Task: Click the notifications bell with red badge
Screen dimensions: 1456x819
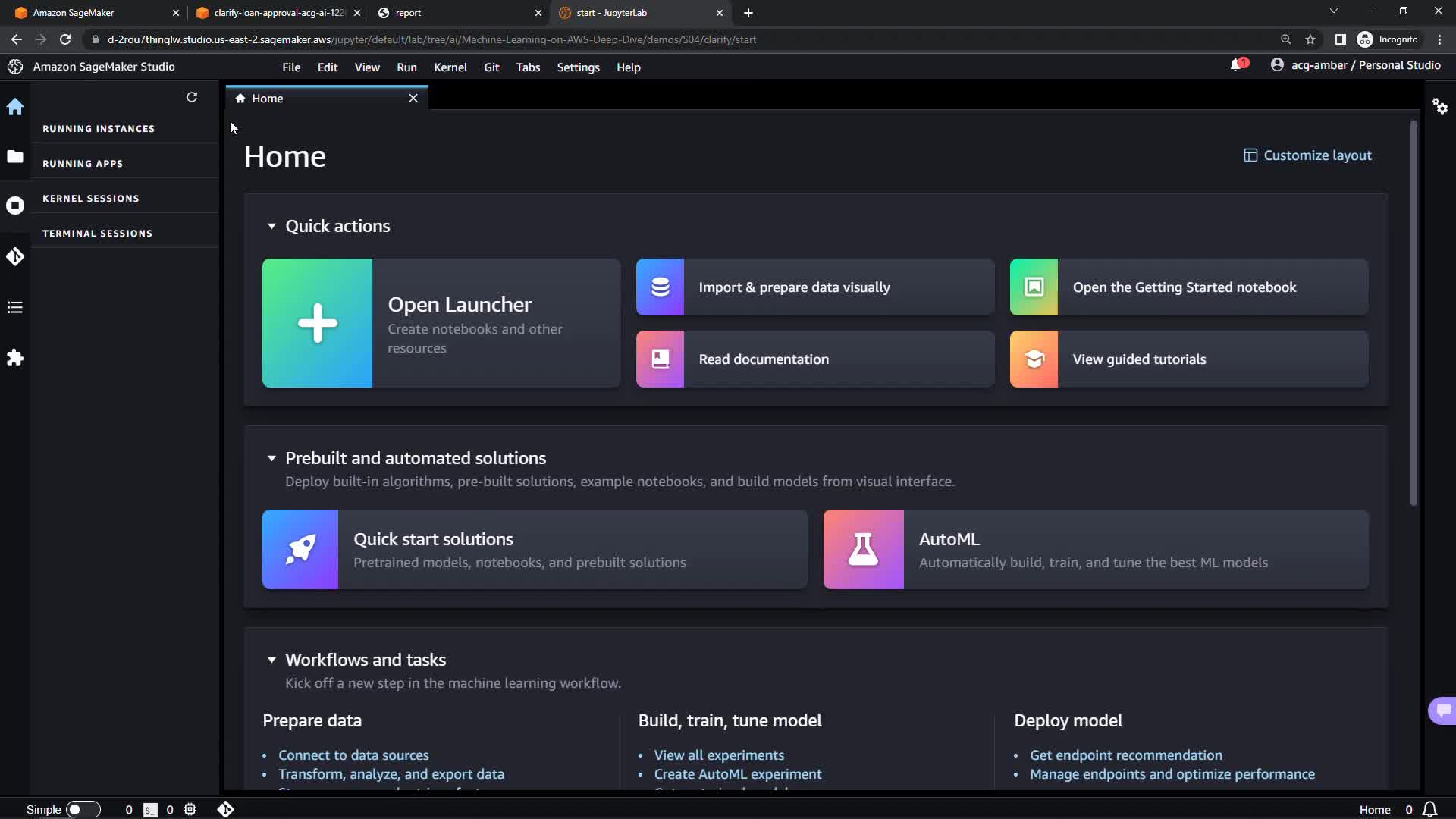Action: [x=1238, y=65]
